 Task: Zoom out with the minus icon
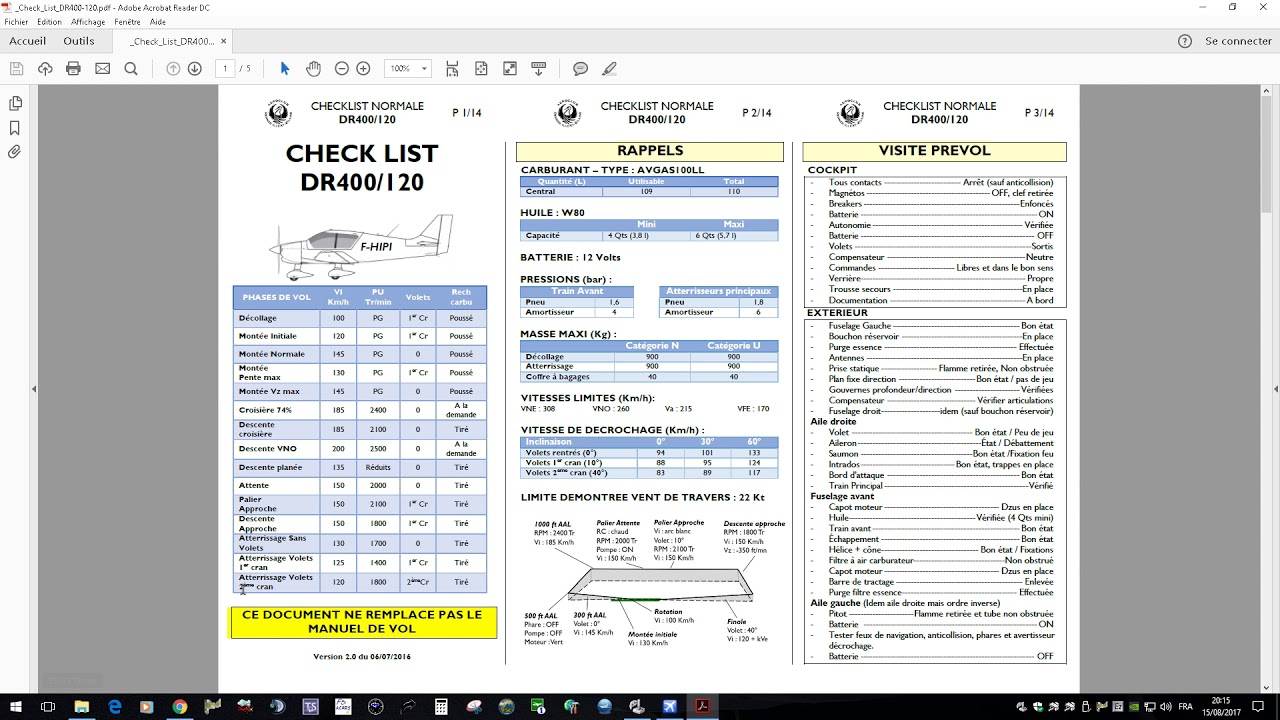342,69
